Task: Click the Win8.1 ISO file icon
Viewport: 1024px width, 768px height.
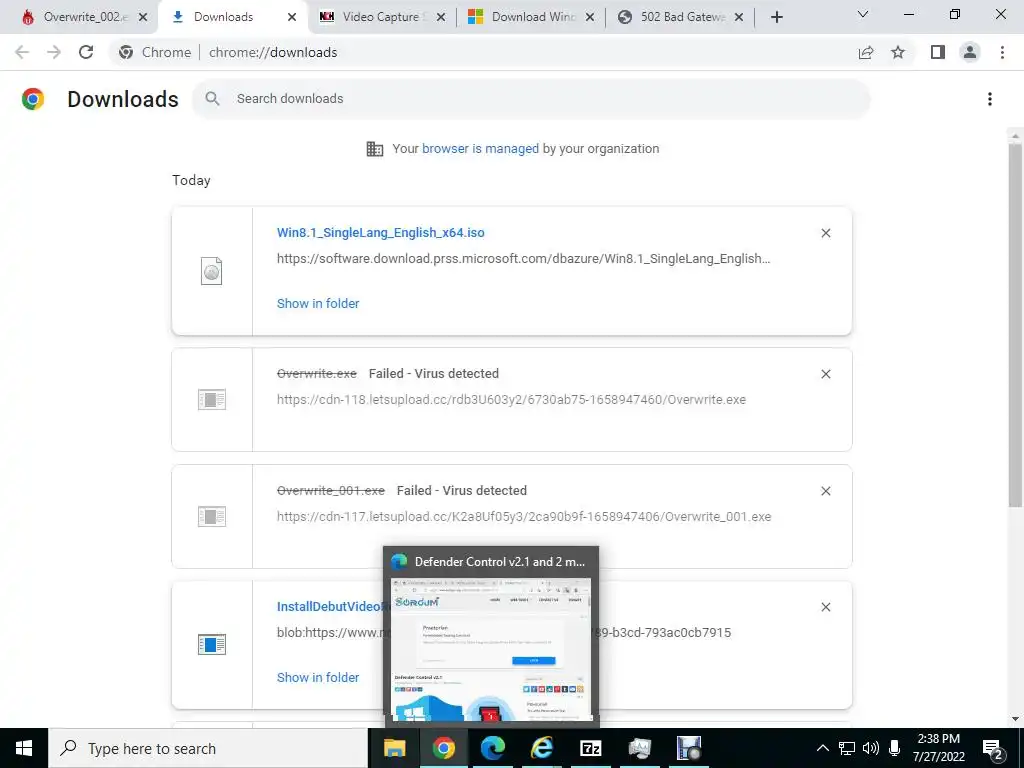Action: [212, 271]
